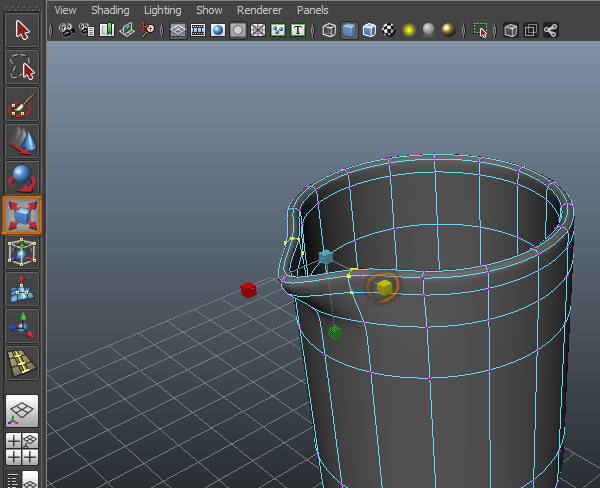
Task: Click the X-ray active components icon
Action: pyautogui.click(x=531, y=30)
